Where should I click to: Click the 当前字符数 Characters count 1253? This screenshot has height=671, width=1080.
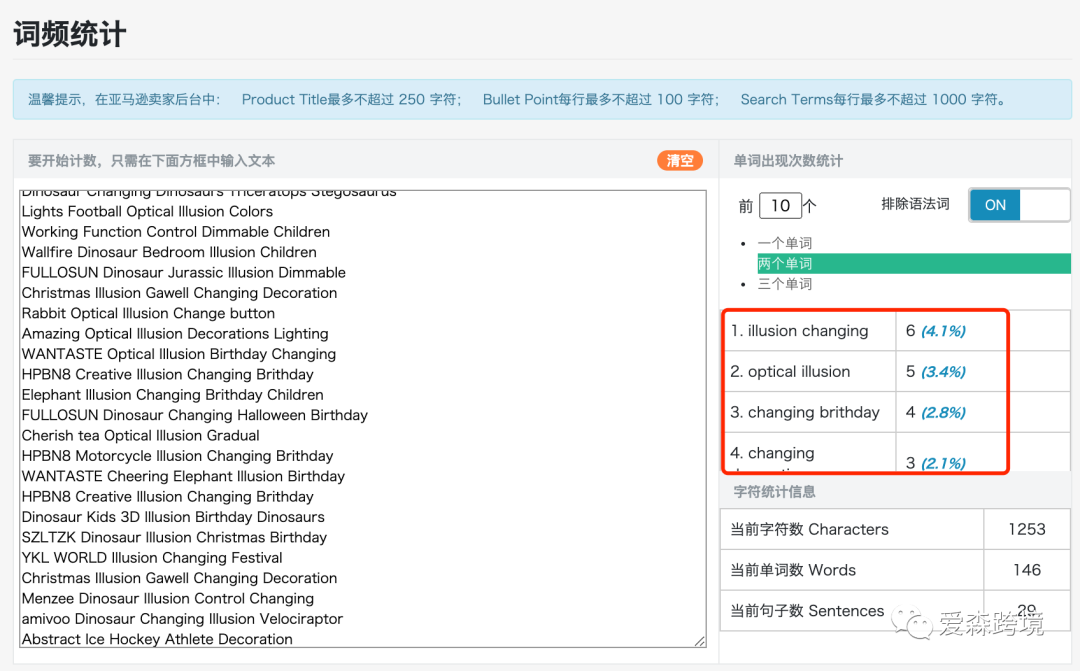tap(1026, 529)
